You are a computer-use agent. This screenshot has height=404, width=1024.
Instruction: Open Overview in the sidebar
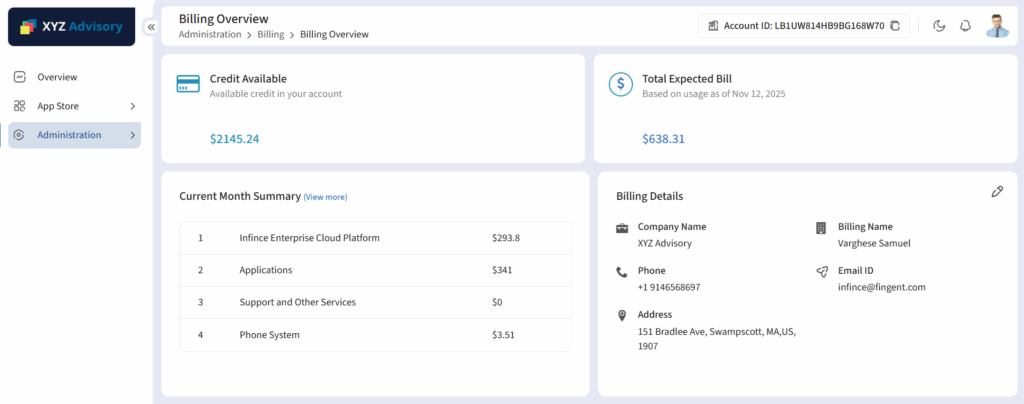(57, 77)
